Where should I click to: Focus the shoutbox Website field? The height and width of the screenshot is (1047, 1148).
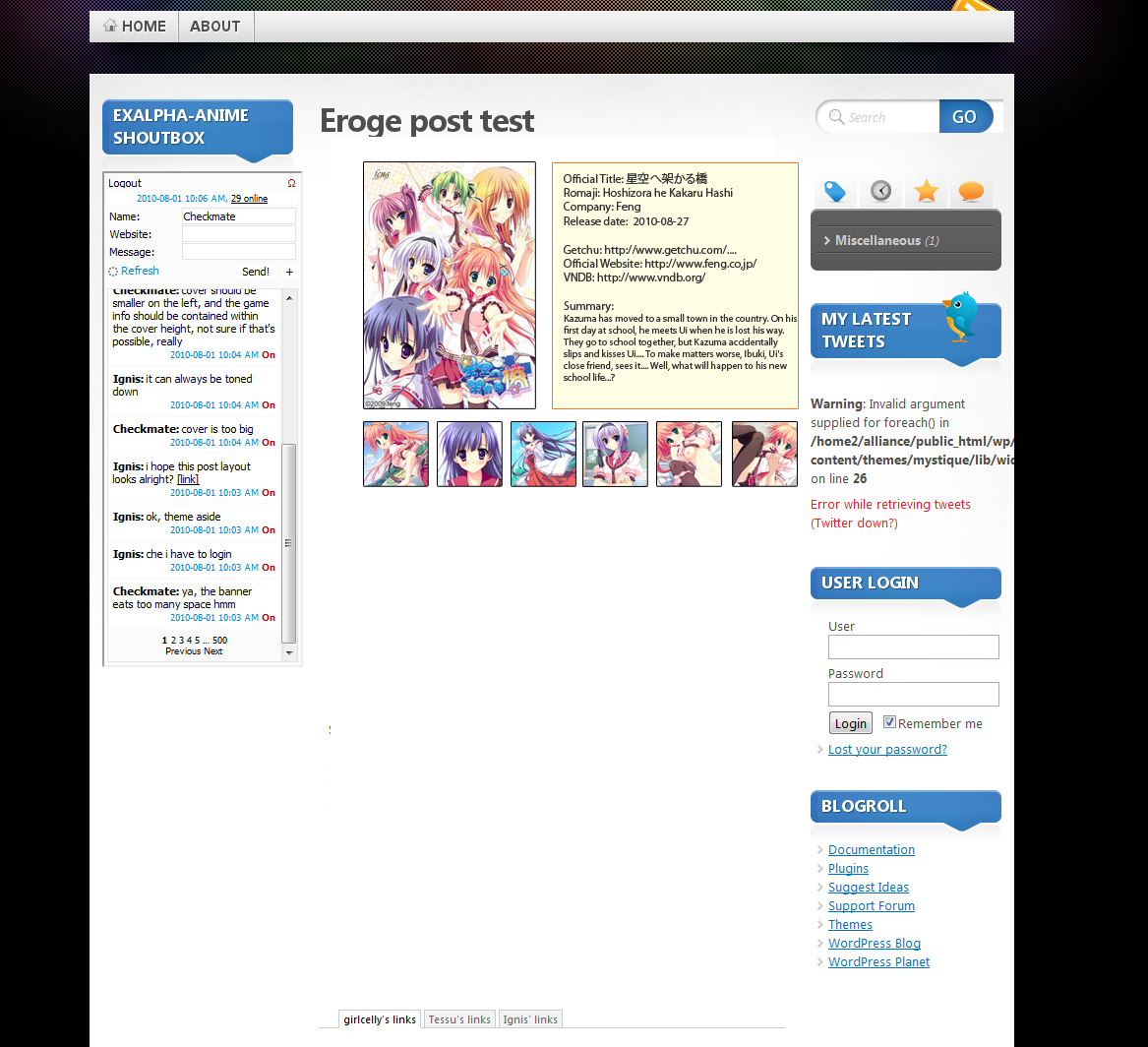click(239, 234)
